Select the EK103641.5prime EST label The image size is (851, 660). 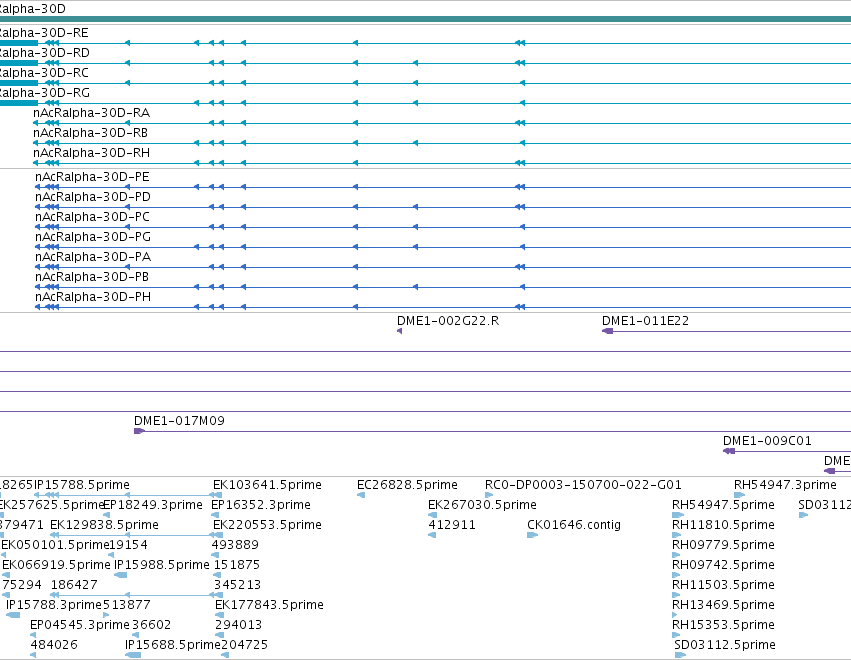pyautogui.click(x=267, y=485)
